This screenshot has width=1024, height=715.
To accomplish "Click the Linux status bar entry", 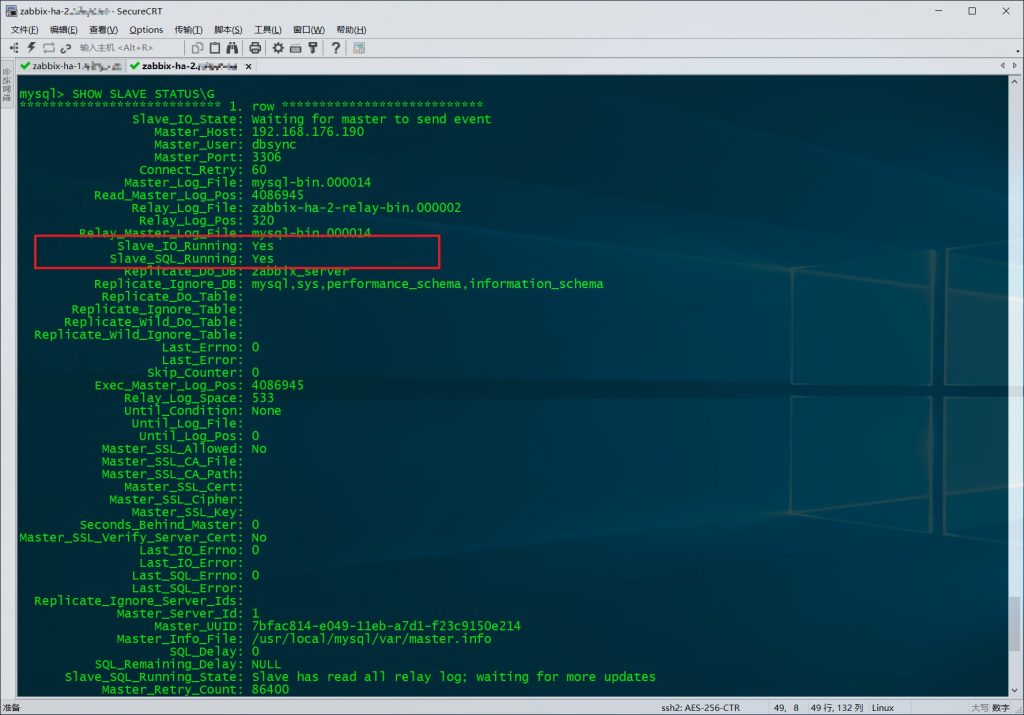I will (882, 708).
